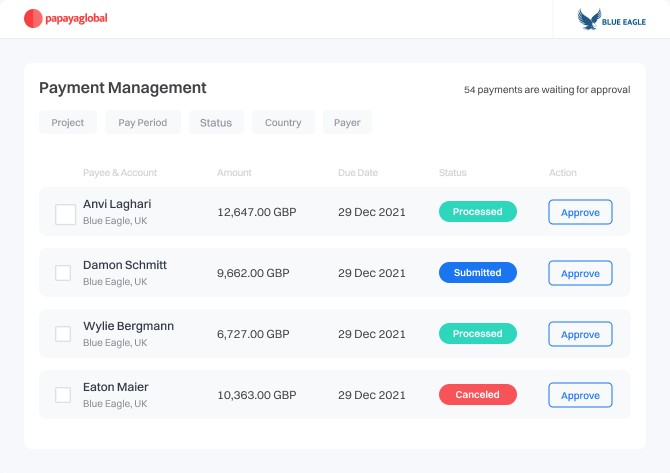
Task: Click the amount 9,662.00 GBP
Action: coord(253,273)
